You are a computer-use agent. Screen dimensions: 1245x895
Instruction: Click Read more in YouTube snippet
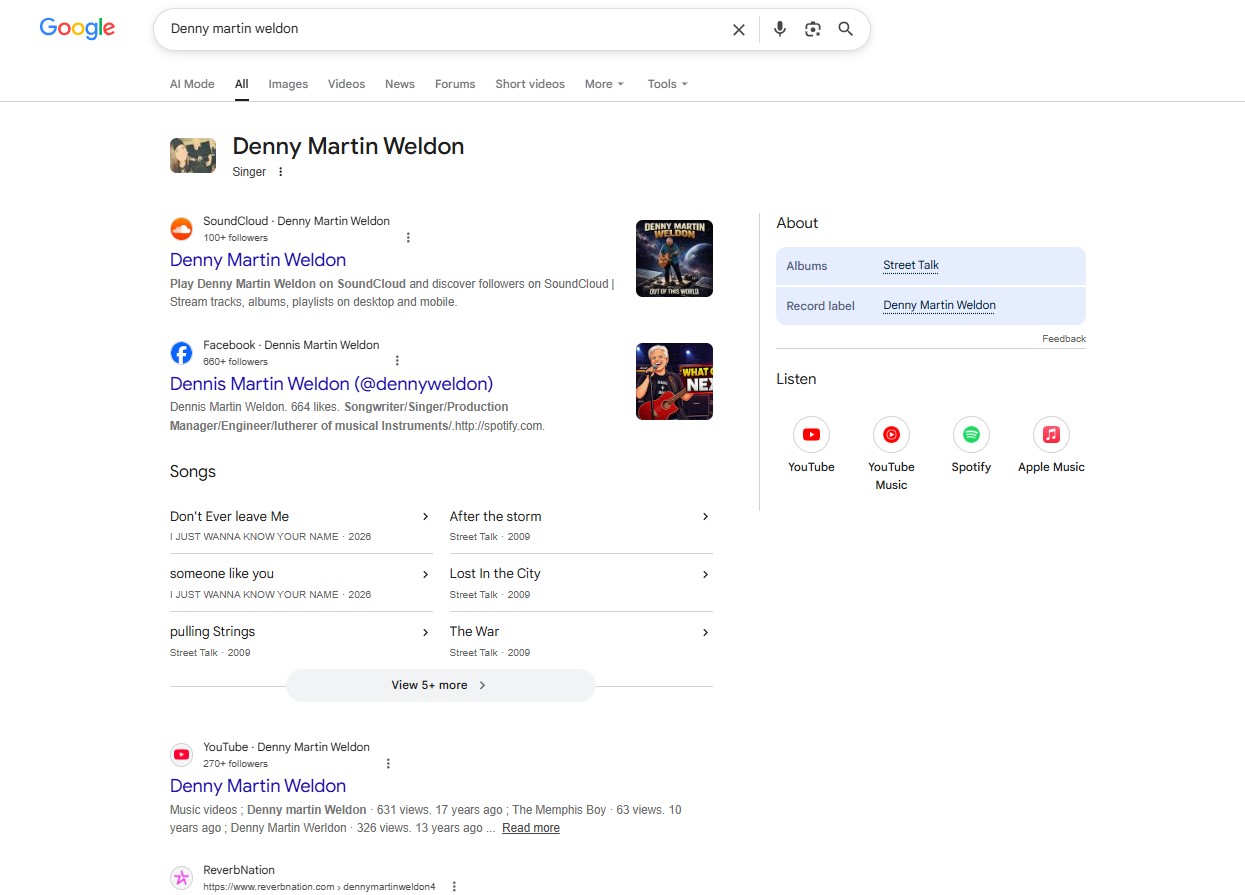point(531,828)
